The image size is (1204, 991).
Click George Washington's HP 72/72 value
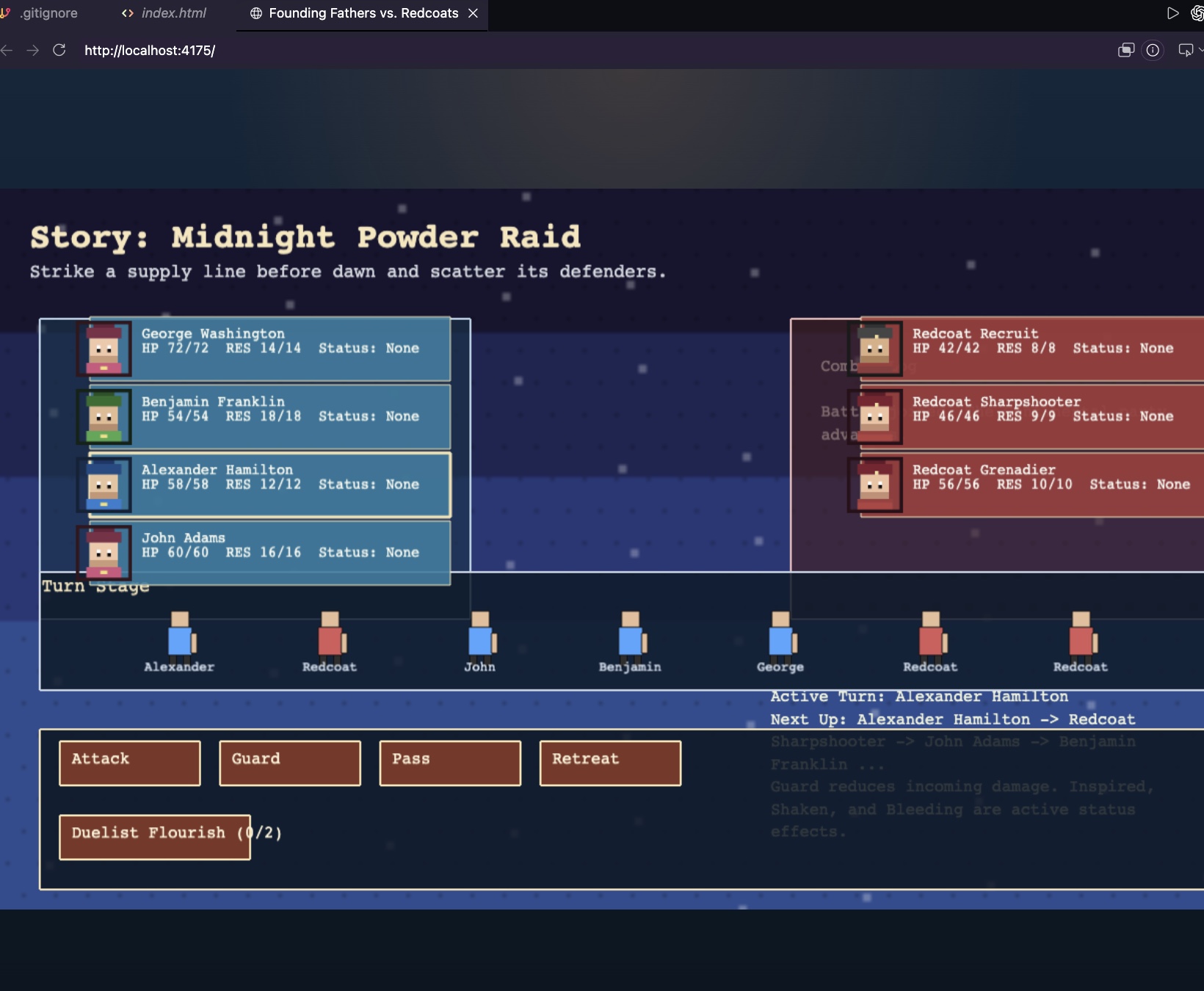175,348
